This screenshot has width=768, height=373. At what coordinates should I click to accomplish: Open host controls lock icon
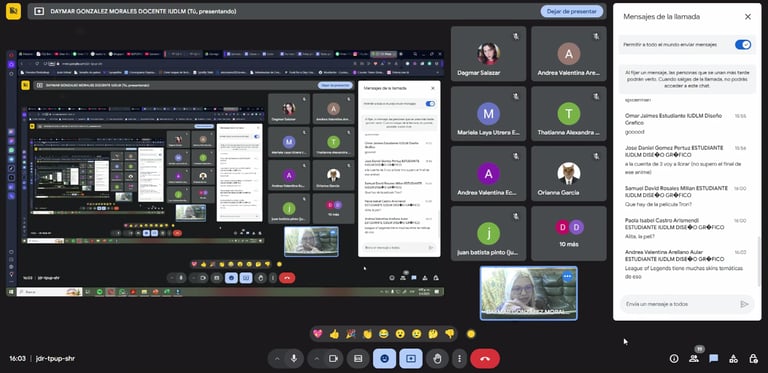[x=753, y=359]
